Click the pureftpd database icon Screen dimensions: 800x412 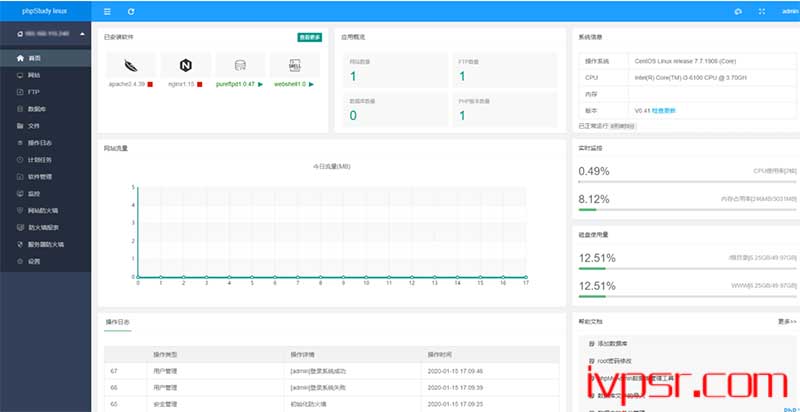click(x=240, y=65)
